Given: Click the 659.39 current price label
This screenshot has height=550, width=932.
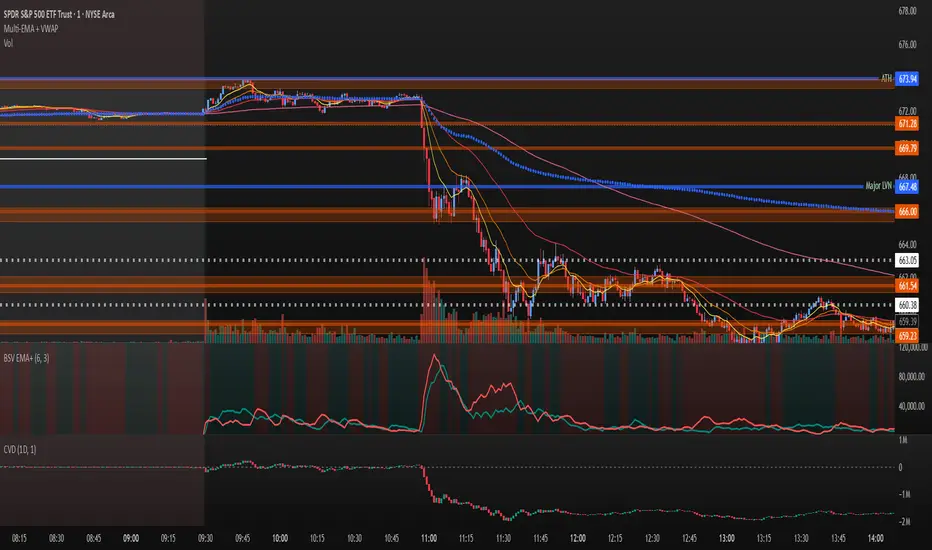Looking at the screenshot, I should (x=907, y=322).
